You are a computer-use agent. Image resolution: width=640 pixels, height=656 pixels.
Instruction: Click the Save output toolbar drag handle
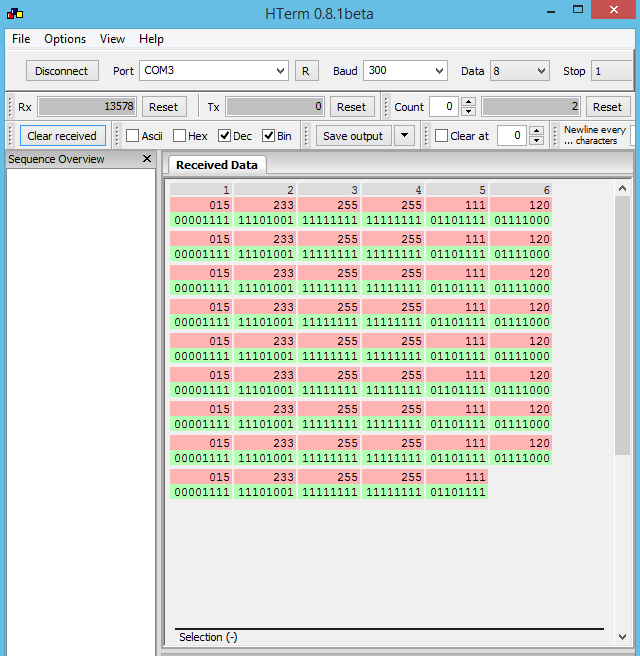click(x=306, y=136)
